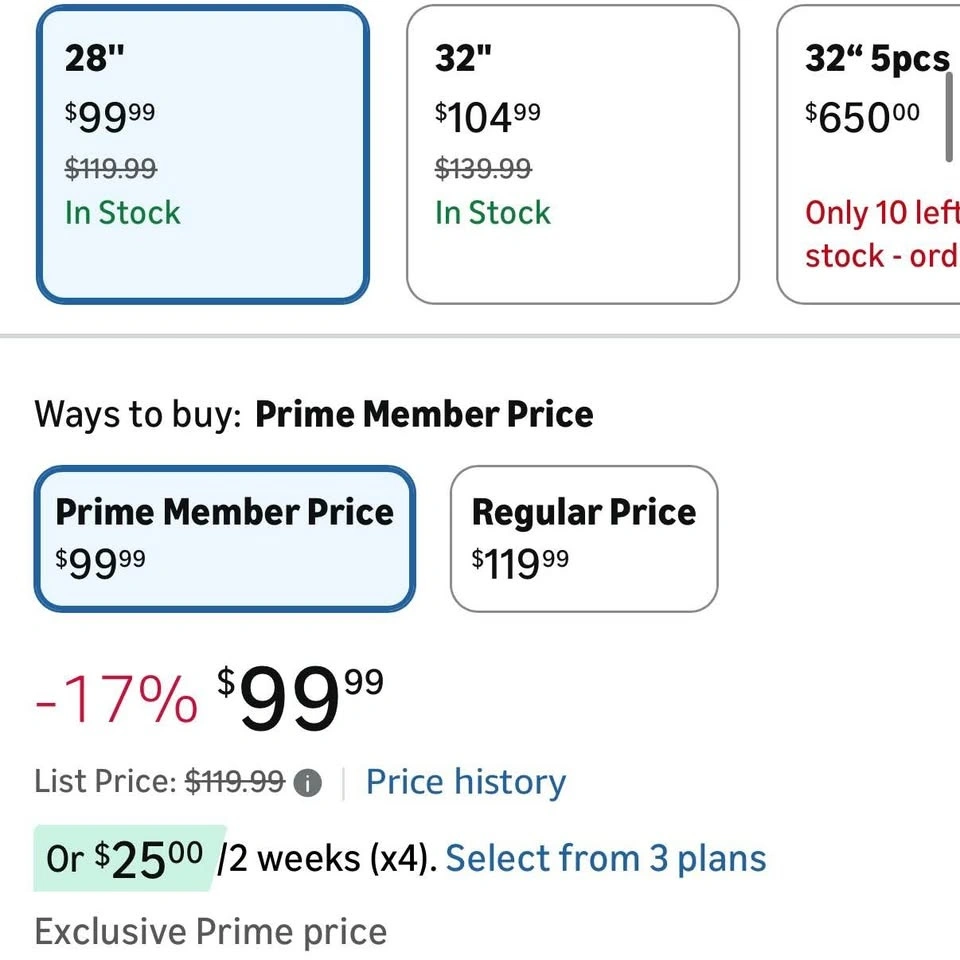Click the "Ways to buy" heading label
Viewport: 960px width, 960px height.
(138, 414)
